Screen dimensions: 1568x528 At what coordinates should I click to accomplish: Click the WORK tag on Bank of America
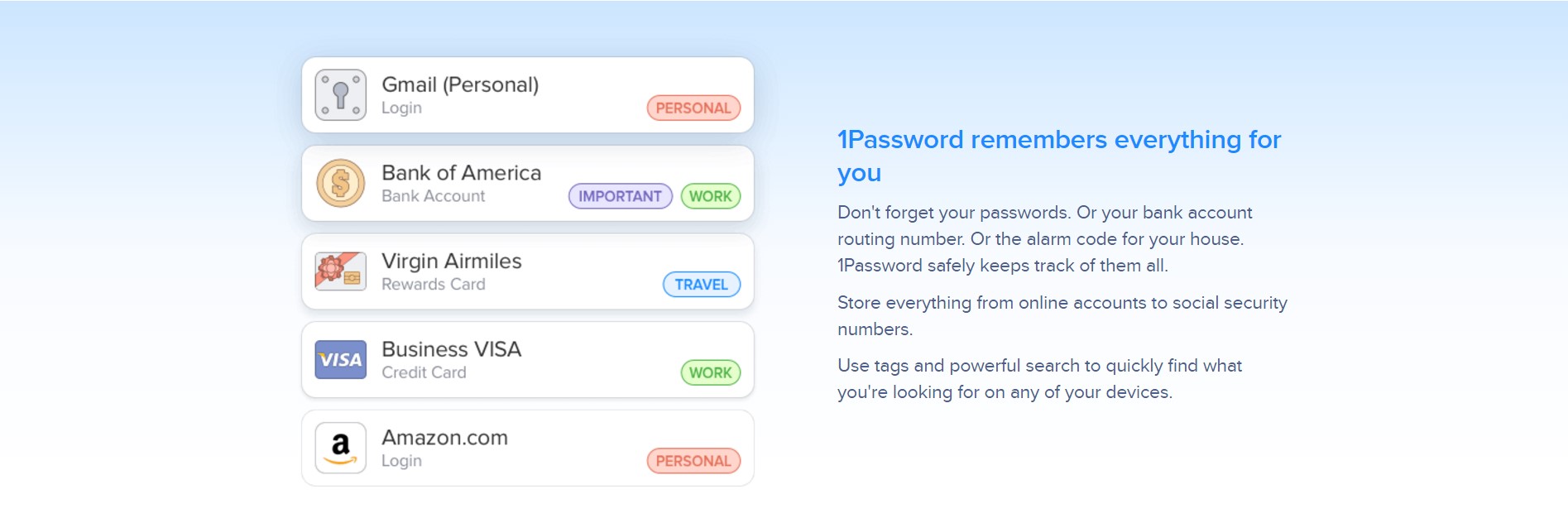710,196
